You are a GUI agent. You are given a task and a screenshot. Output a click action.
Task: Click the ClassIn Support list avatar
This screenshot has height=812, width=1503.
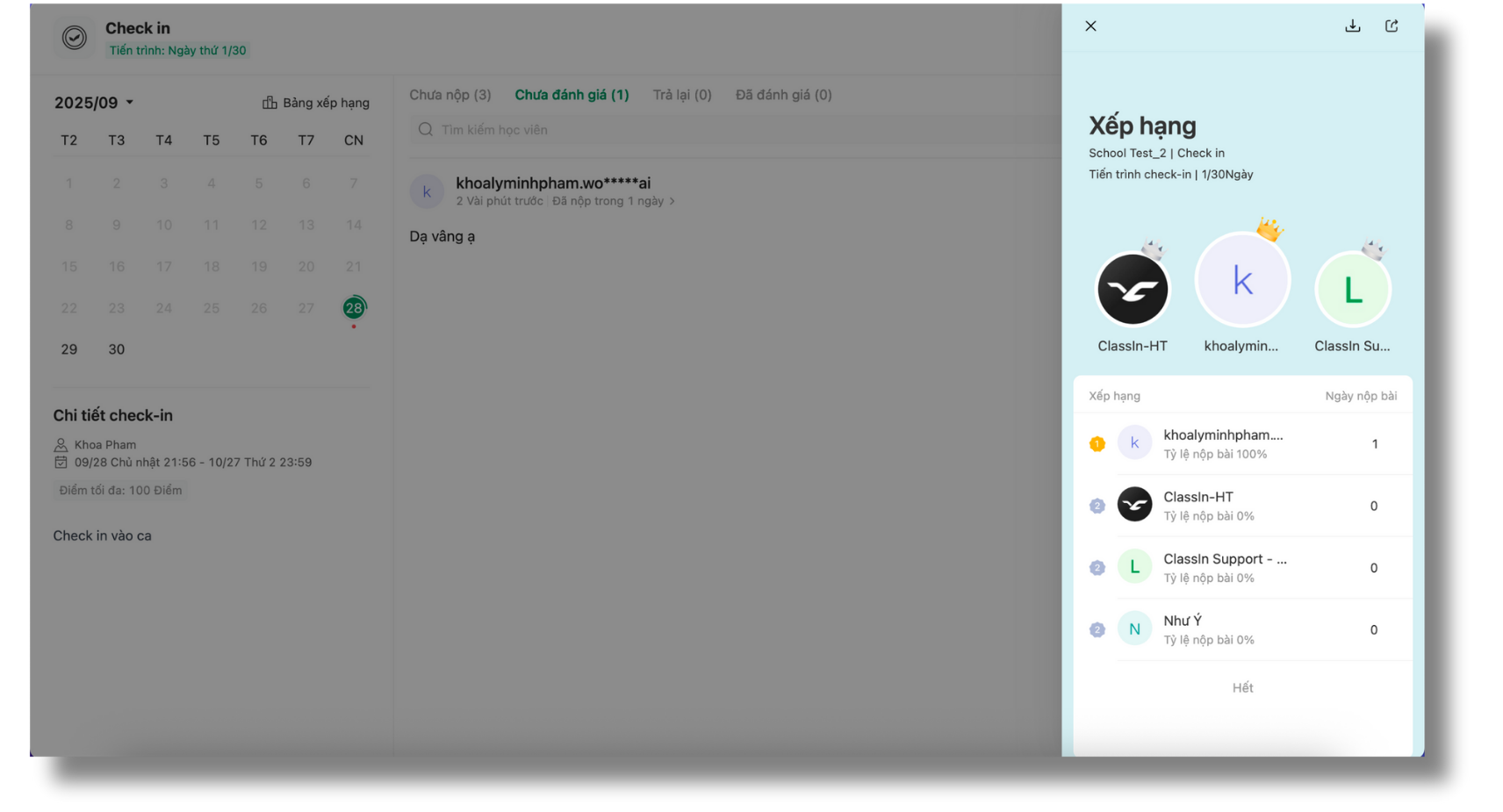coord(1134,567)
